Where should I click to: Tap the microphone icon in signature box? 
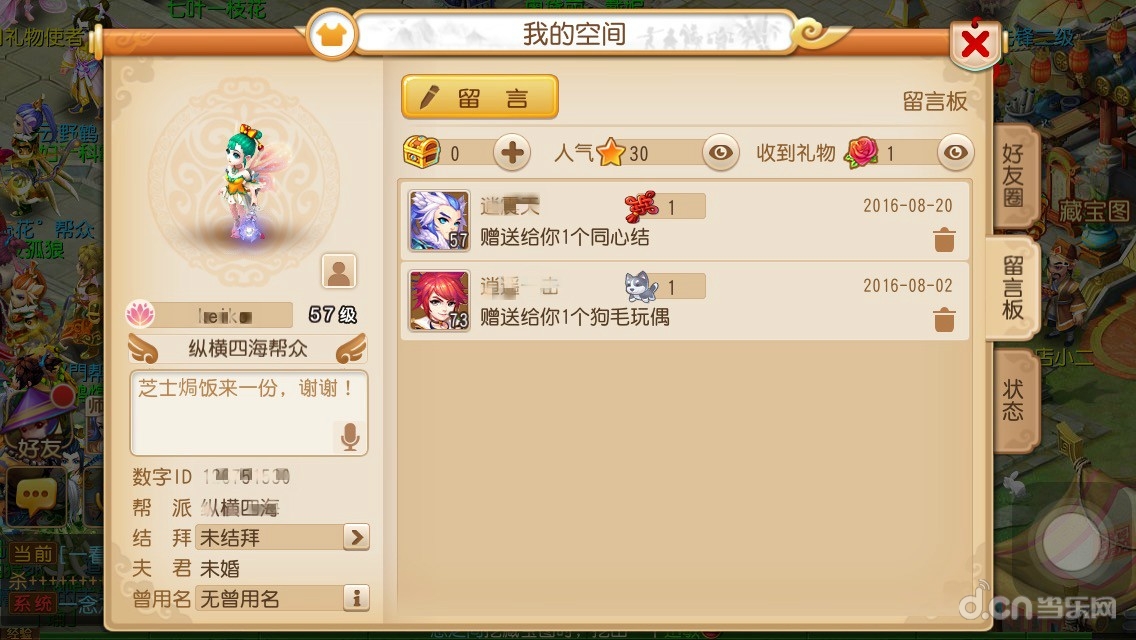coord(350,436)
